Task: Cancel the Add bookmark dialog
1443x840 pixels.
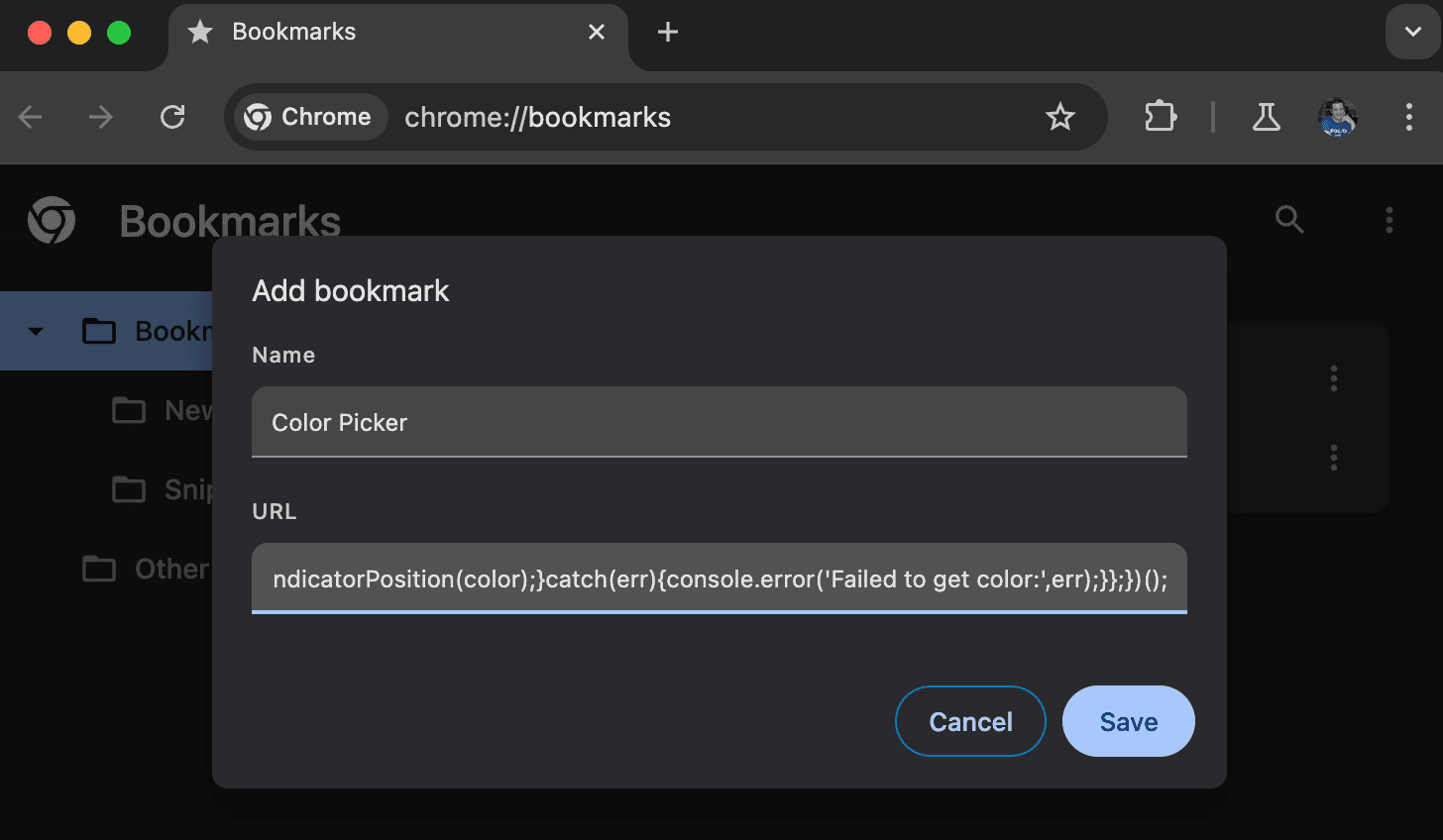Action: pyautogui.click(x=970, y=721)
